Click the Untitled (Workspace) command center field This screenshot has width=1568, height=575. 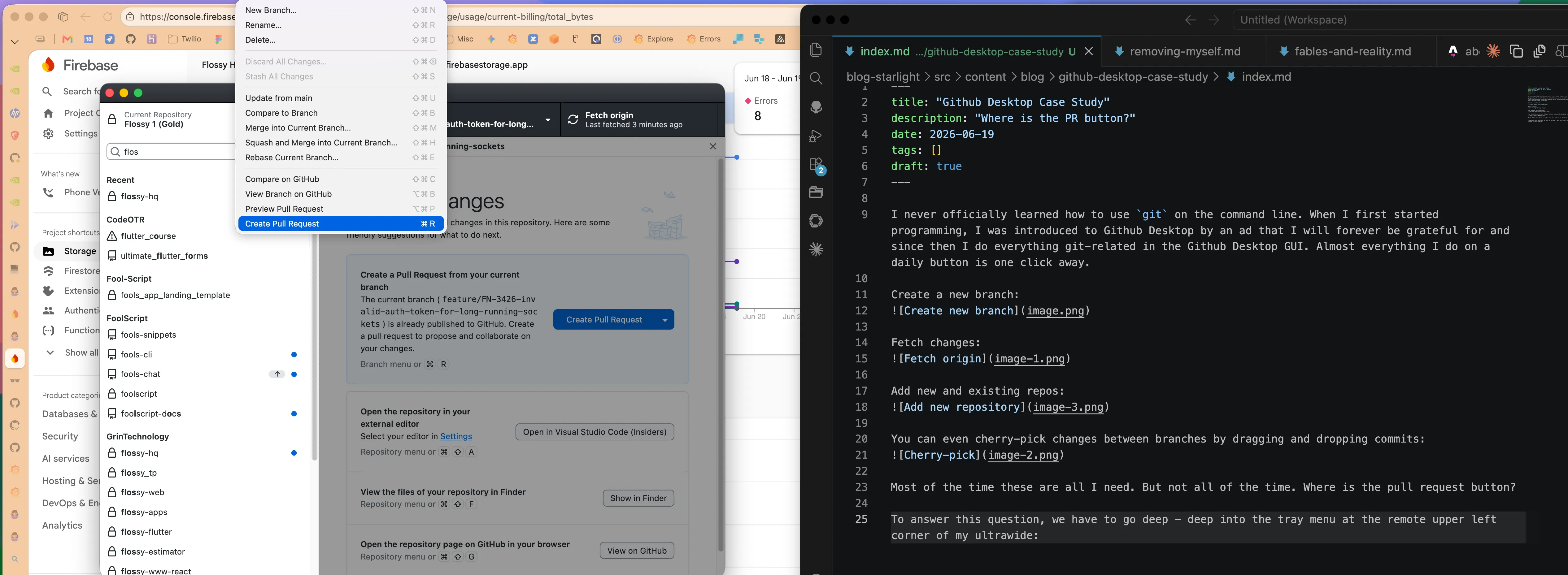click(x=1400, y=20)
